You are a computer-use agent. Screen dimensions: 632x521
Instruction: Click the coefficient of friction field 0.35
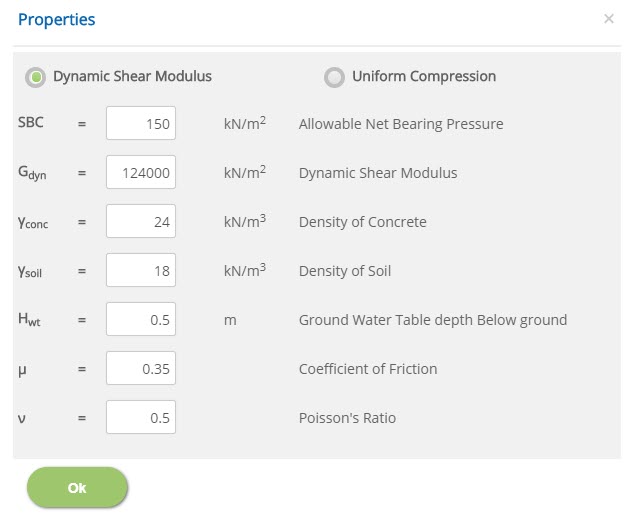tap(141, 368)
